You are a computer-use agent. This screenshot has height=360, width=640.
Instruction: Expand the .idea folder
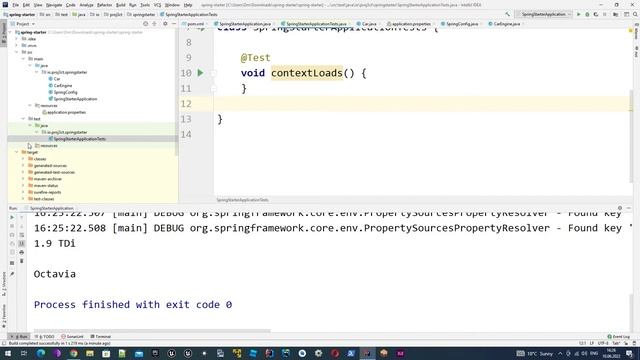point(17,39)
